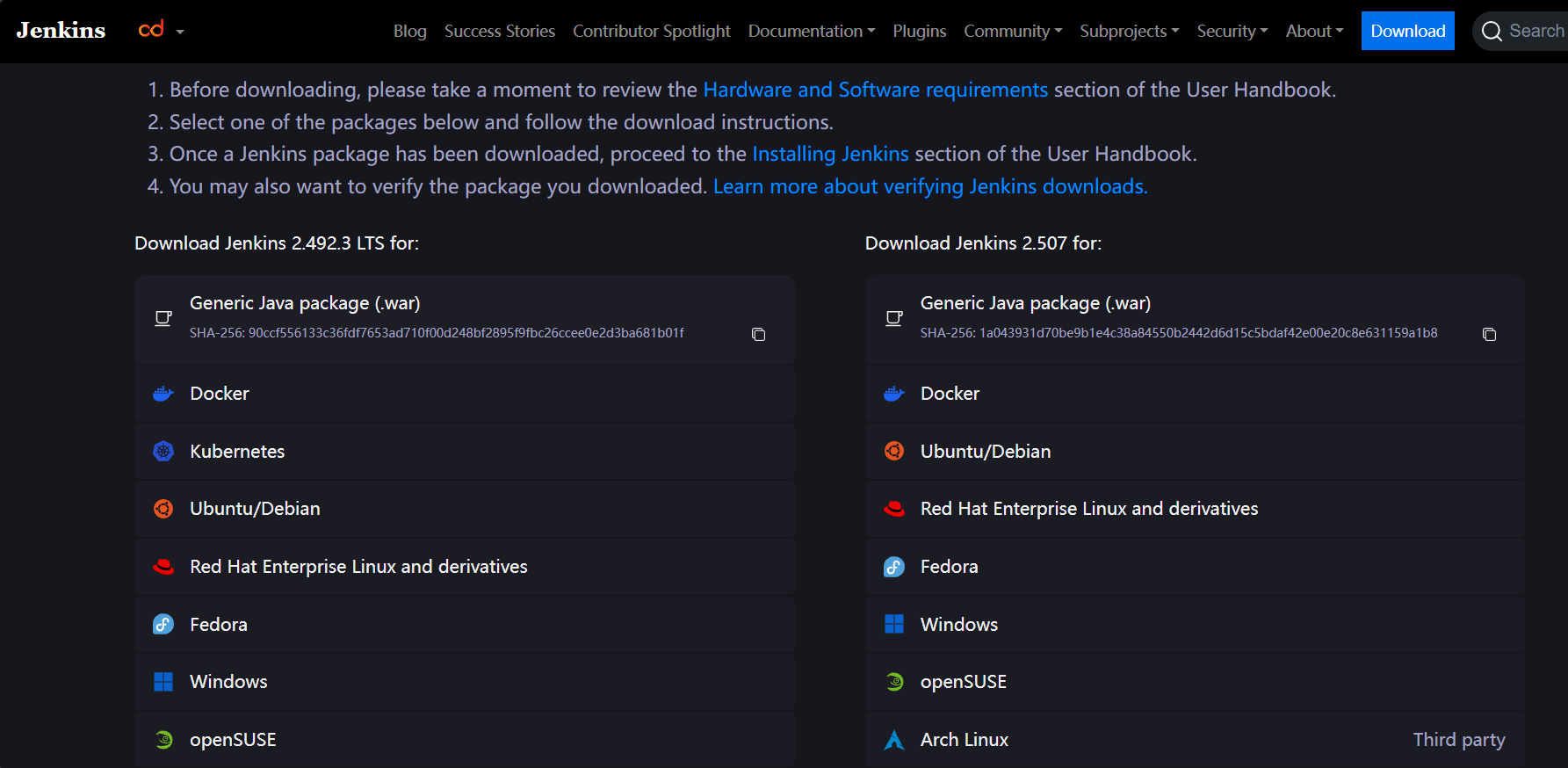
Task: Open the CD Foundation logo dropdown
Action: [162, 31]
